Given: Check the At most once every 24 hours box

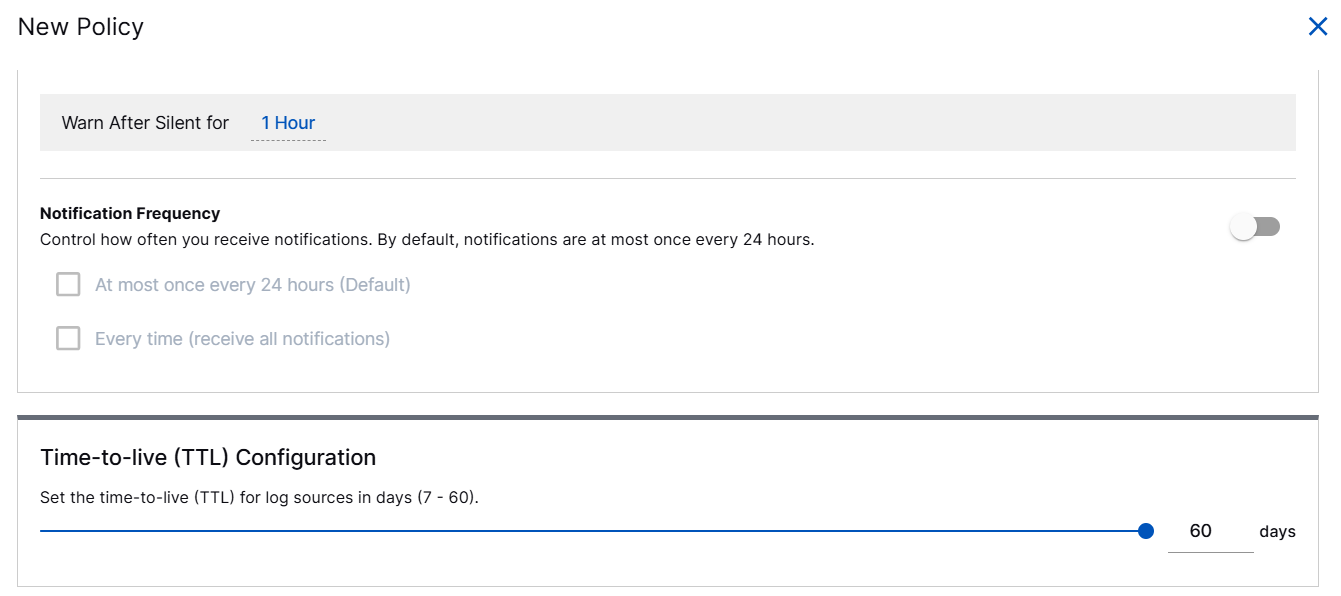Looking at the screenshot, I should (68, 285).
